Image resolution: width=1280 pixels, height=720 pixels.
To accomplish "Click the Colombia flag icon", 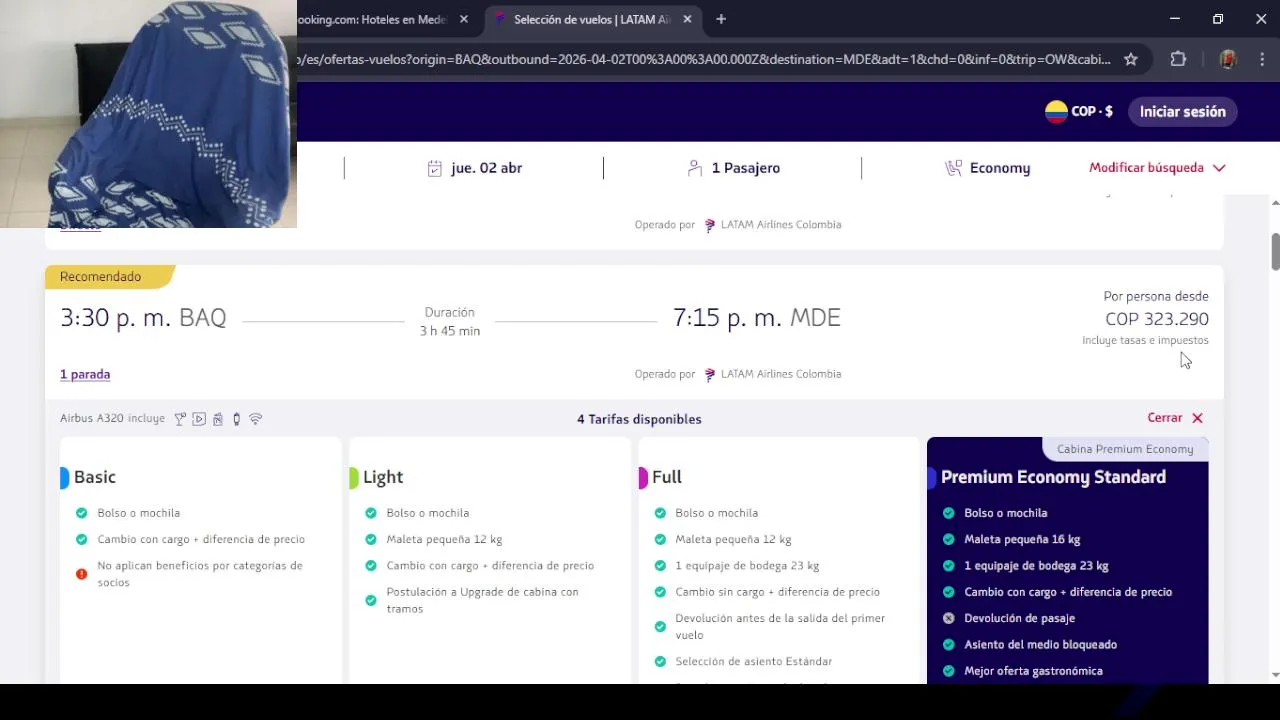I will click(1056, 111).
